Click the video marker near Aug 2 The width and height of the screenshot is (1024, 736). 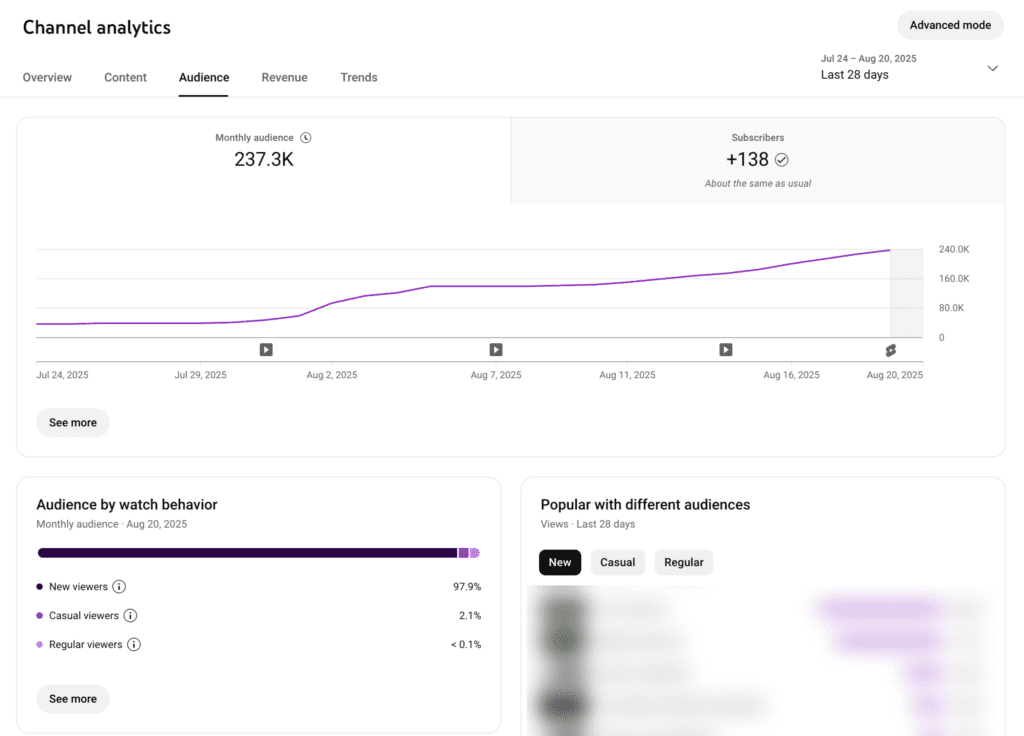coord(266,349)
